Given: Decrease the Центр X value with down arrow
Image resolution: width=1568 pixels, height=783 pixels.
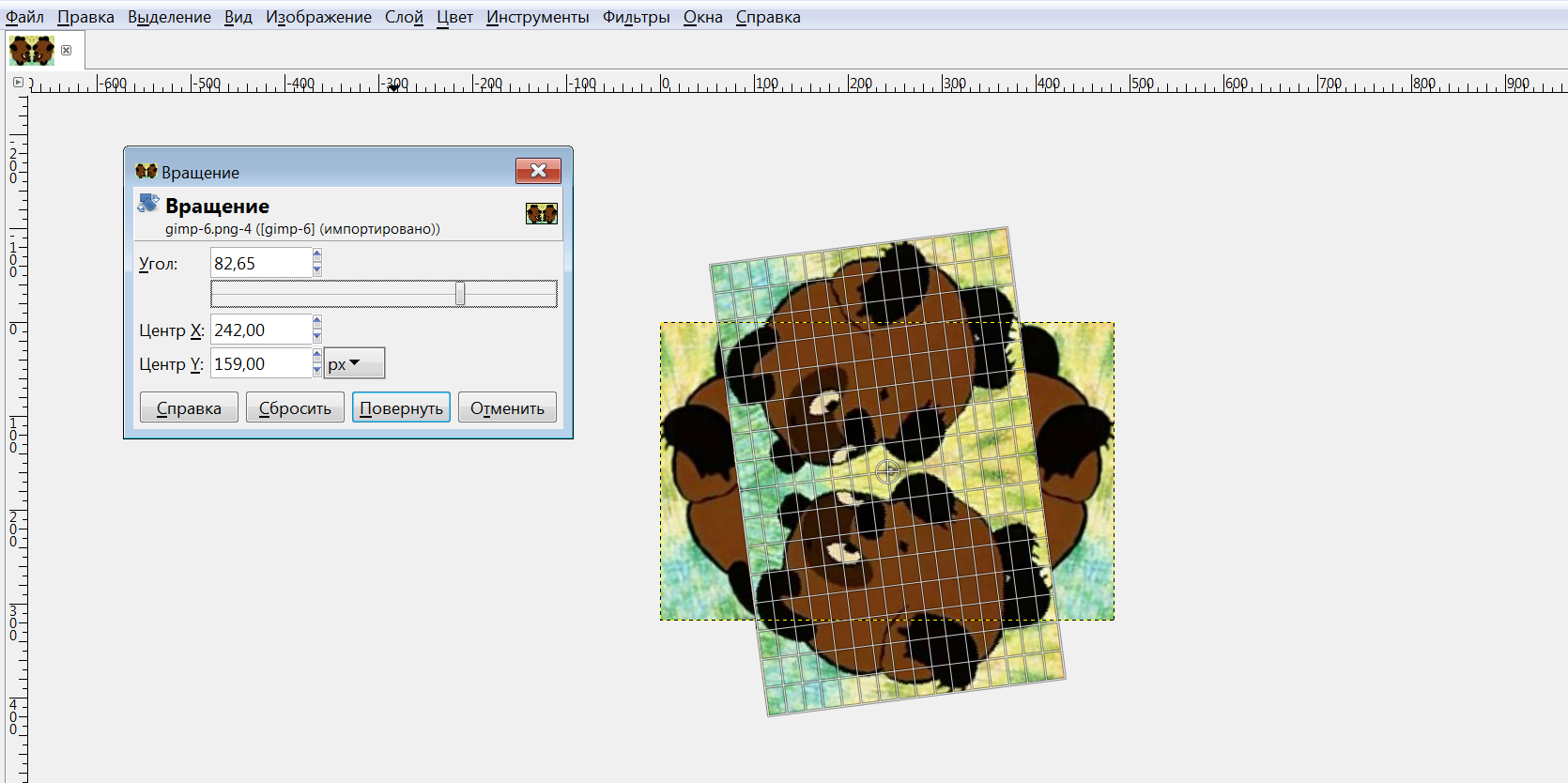Looking at the screenshot, I should (x=317, y=337).
